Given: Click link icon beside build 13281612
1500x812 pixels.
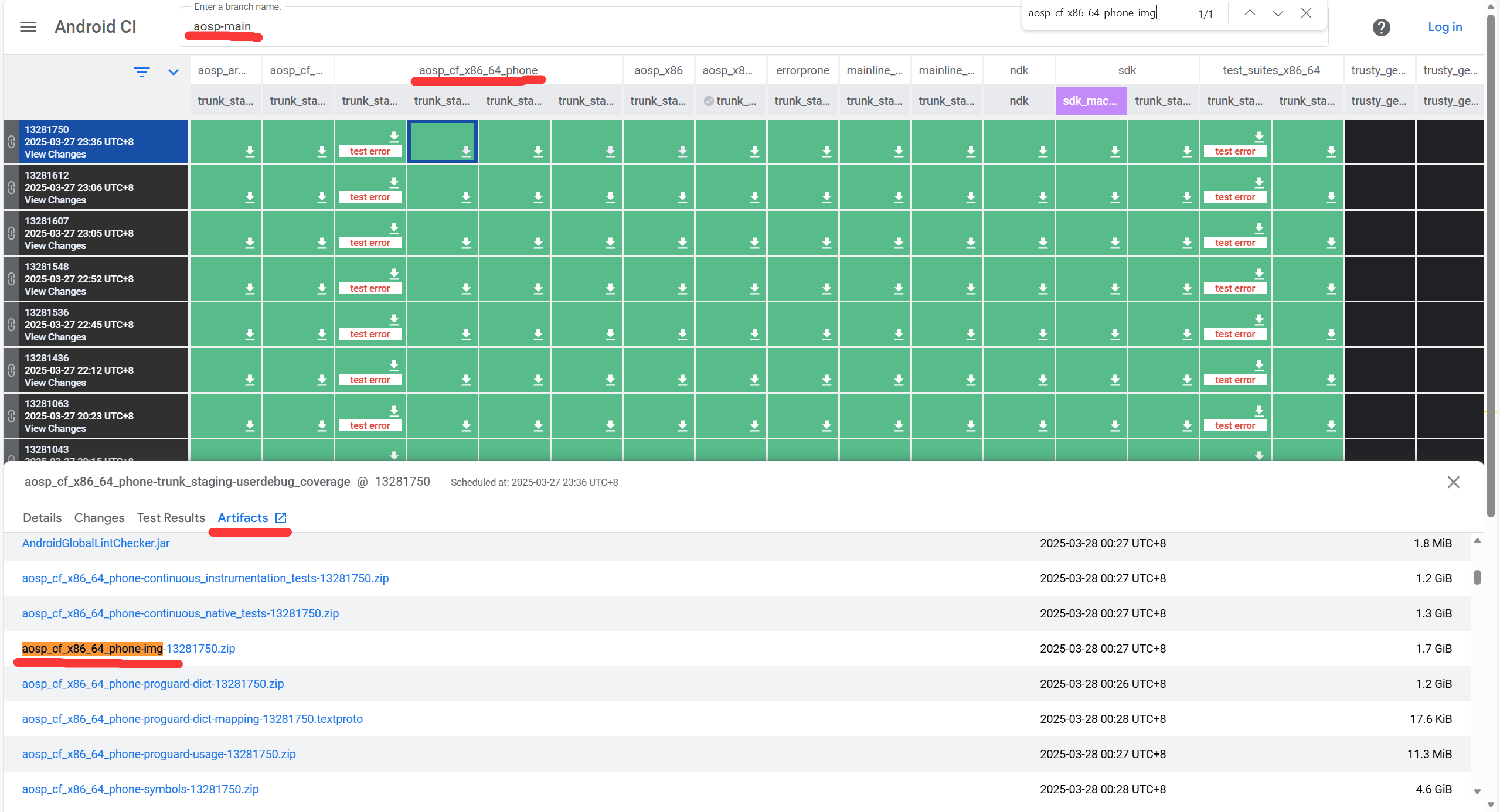Looking at the screenshot, I should coord(11,187).
